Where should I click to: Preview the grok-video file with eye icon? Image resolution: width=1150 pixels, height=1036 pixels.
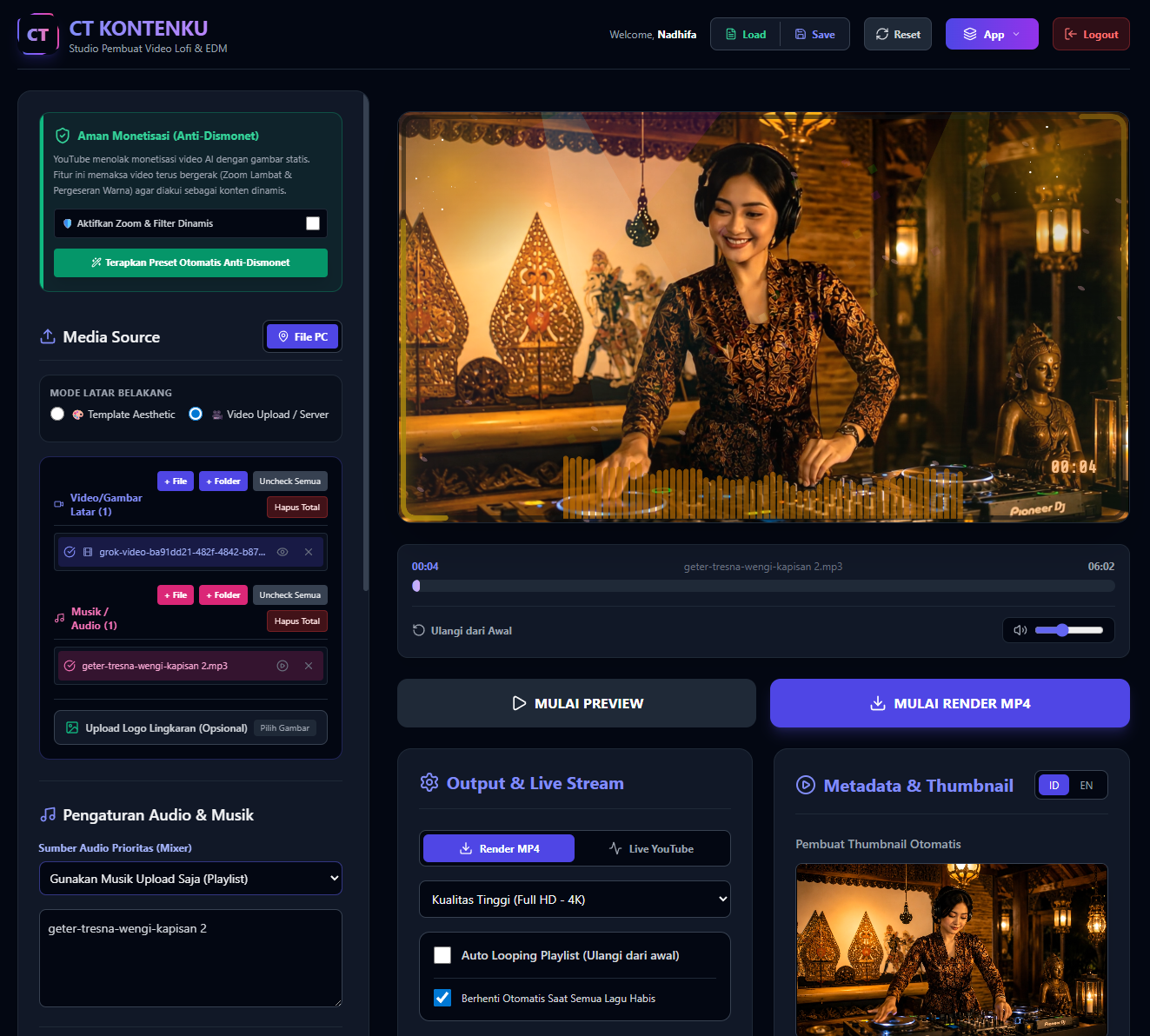(x=283, y=552)
